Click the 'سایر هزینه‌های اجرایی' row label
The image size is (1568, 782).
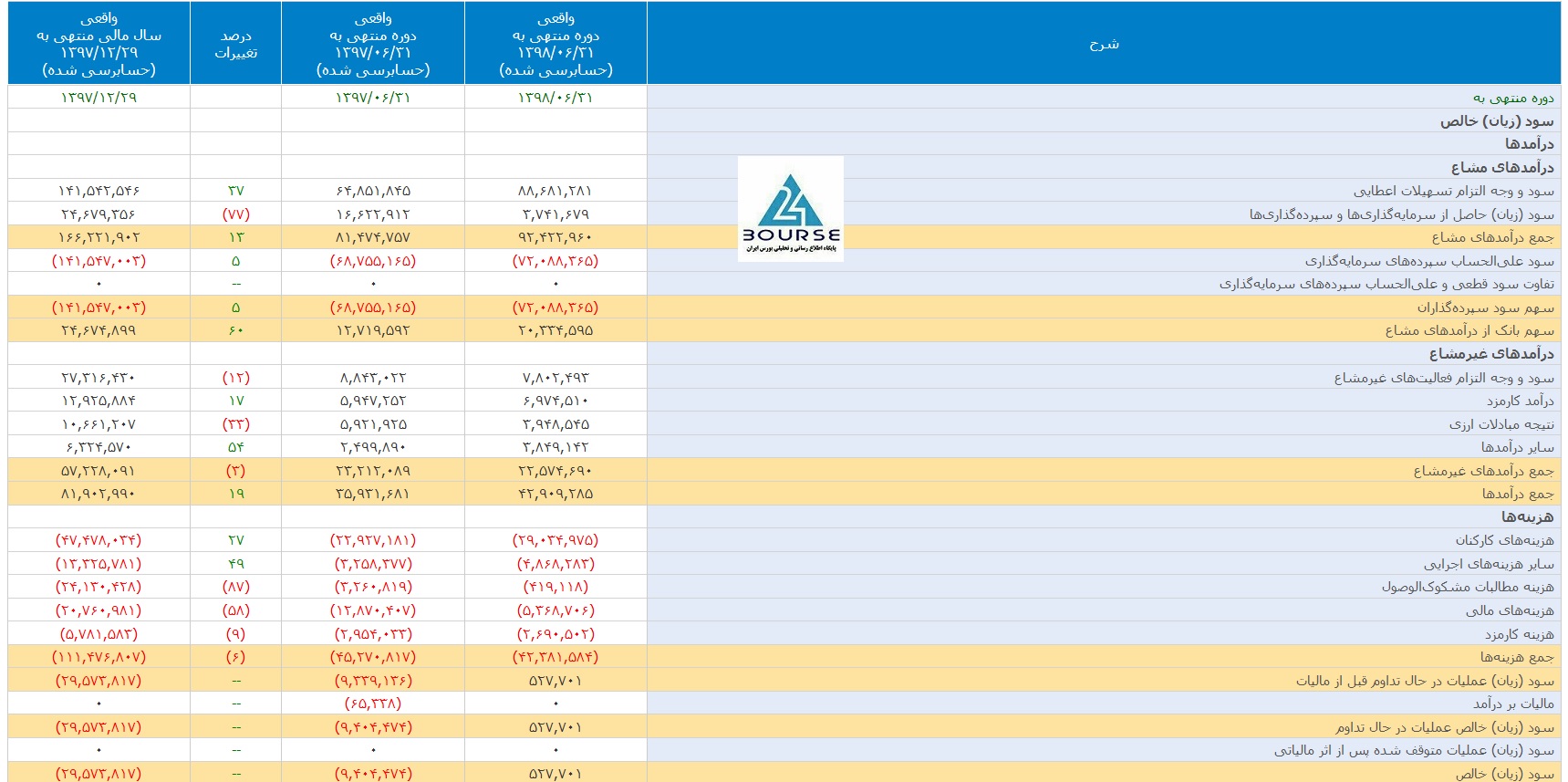point(1489,564)
